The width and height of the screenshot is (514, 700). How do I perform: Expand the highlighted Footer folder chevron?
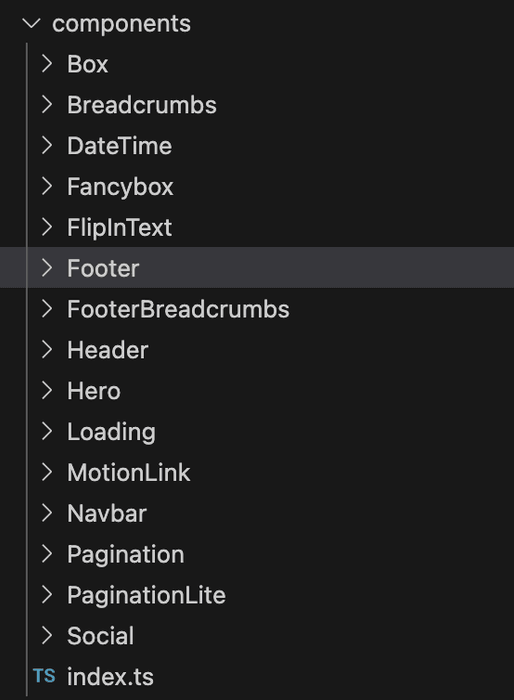coord(46,268)
